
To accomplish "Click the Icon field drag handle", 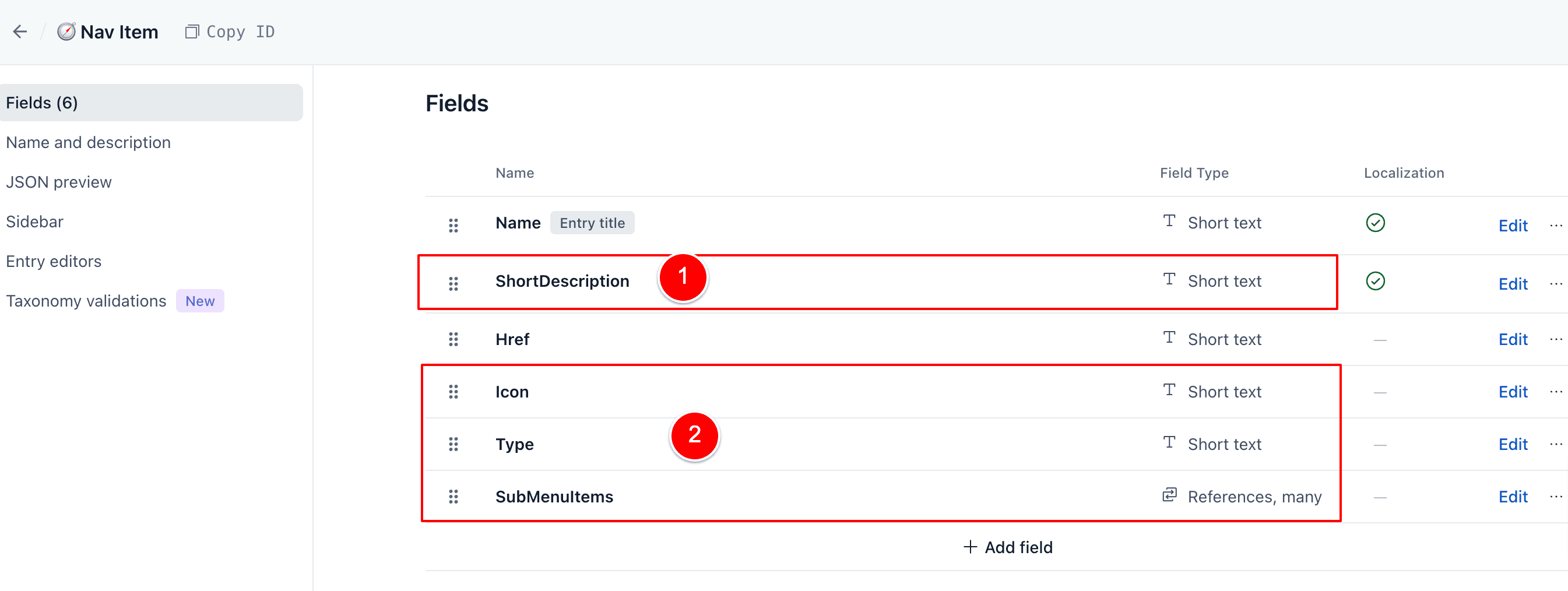I will pos(453,391).
